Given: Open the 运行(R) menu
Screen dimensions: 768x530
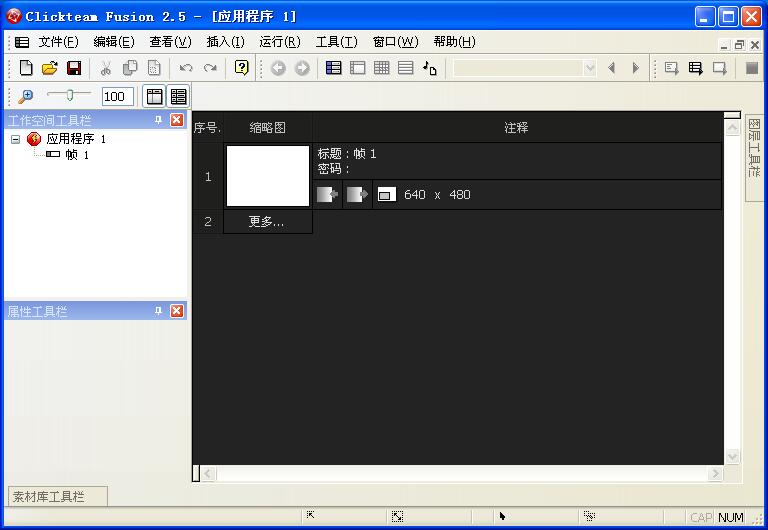Looking at the screenshot, I should coord(280,42).
